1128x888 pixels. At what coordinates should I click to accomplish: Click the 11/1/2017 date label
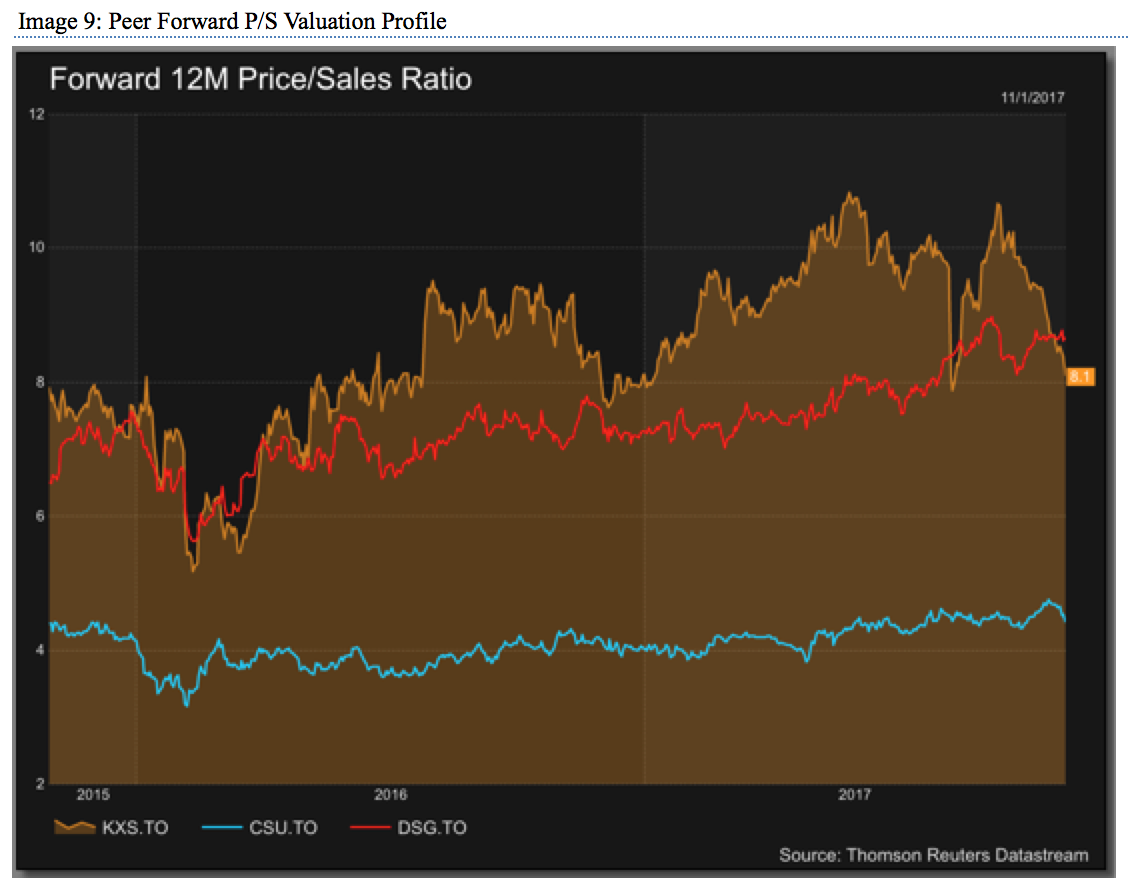click(1033, 98)
